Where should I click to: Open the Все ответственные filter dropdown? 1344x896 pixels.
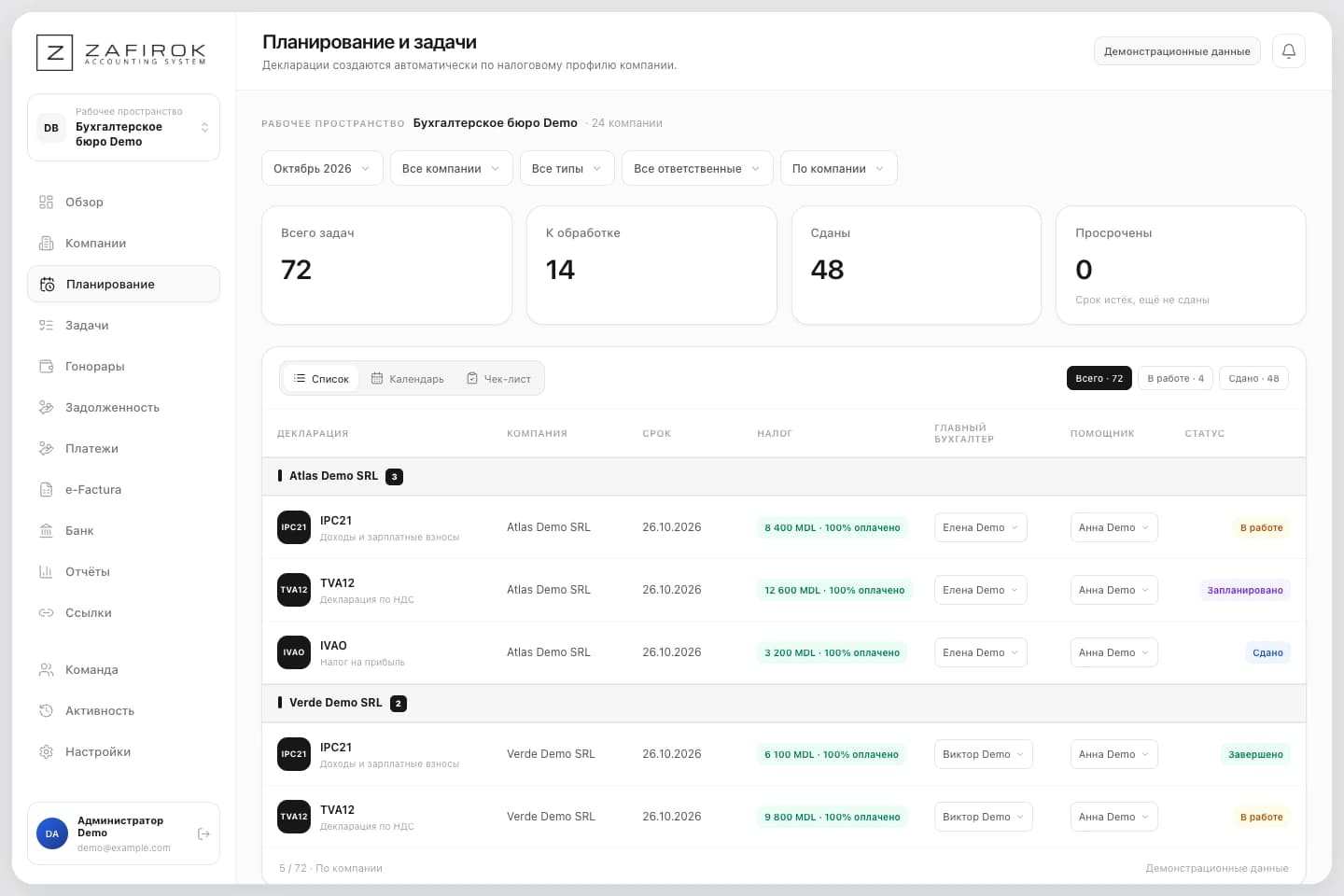697,169
